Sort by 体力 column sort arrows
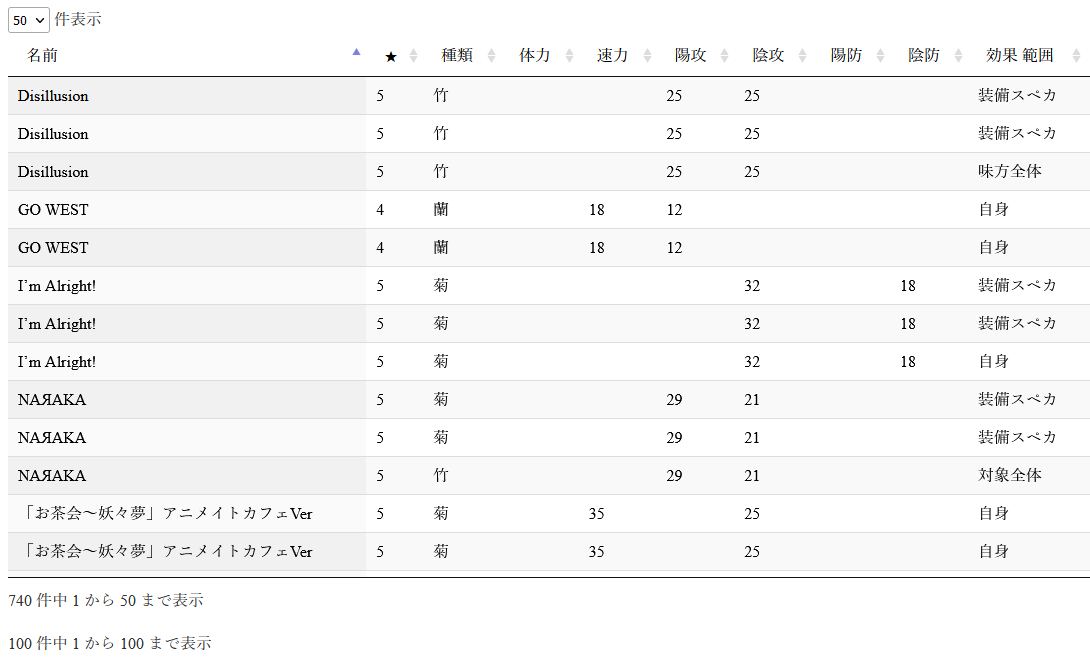1090x663 pixels. (x=569, y=56)
